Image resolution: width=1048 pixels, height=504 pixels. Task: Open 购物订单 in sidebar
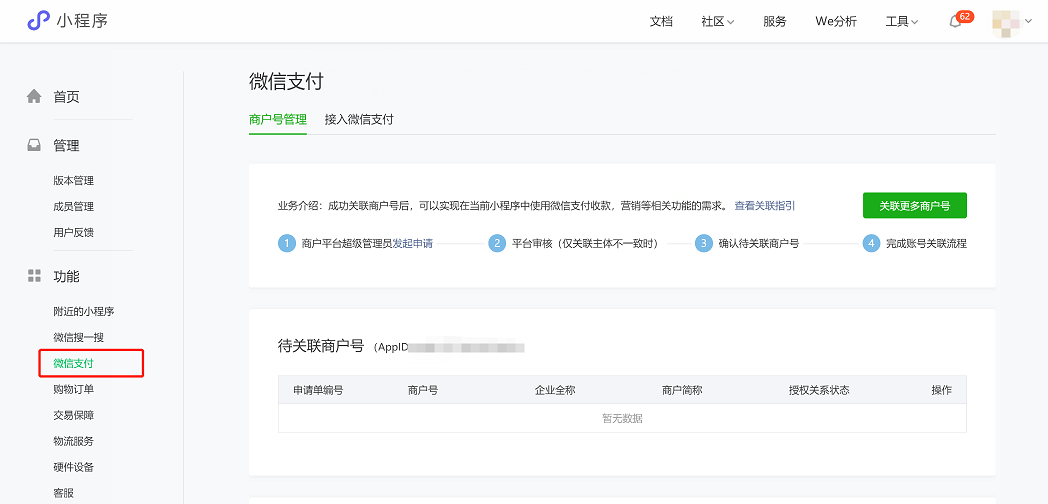tap(74, 389)
